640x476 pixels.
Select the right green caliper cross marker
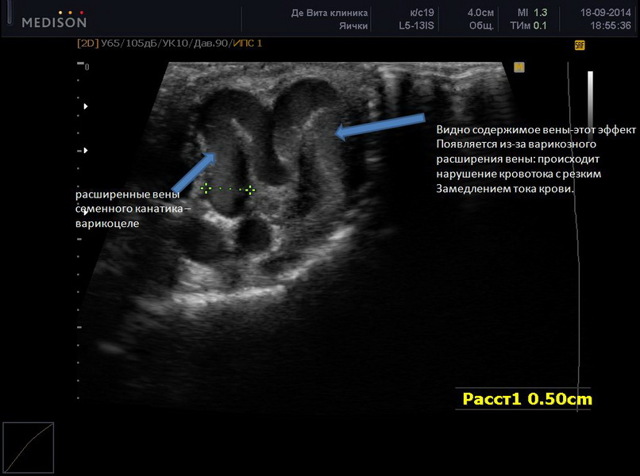(251, 188)
